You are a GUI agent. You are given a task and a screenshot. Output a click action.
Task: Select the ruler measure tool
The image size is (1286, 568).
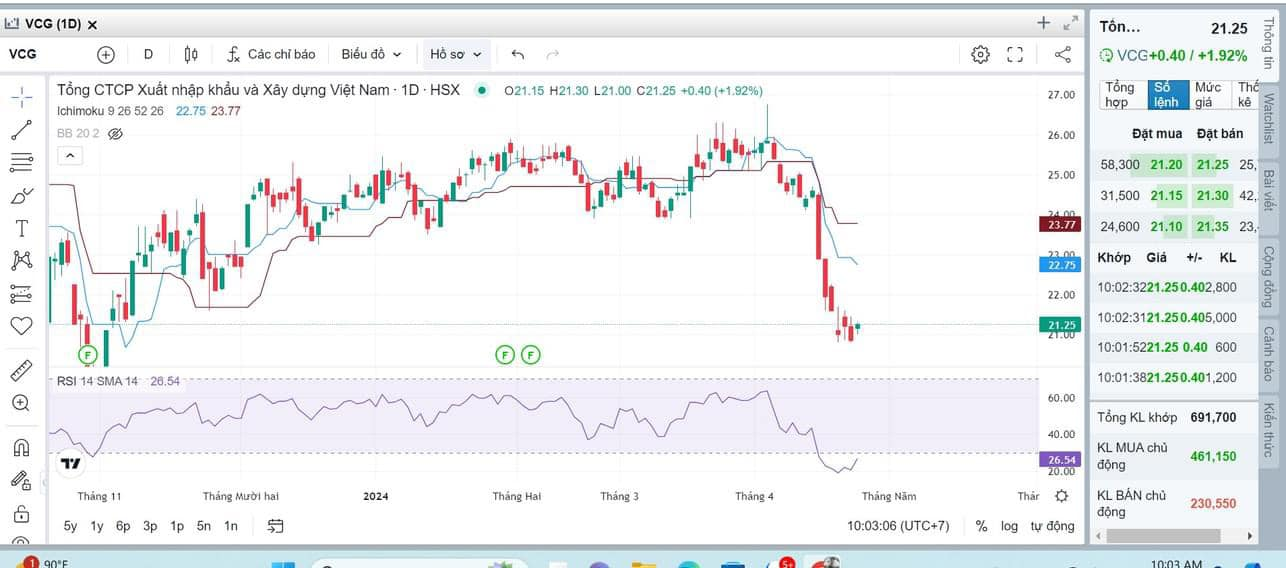coord(21,371)
